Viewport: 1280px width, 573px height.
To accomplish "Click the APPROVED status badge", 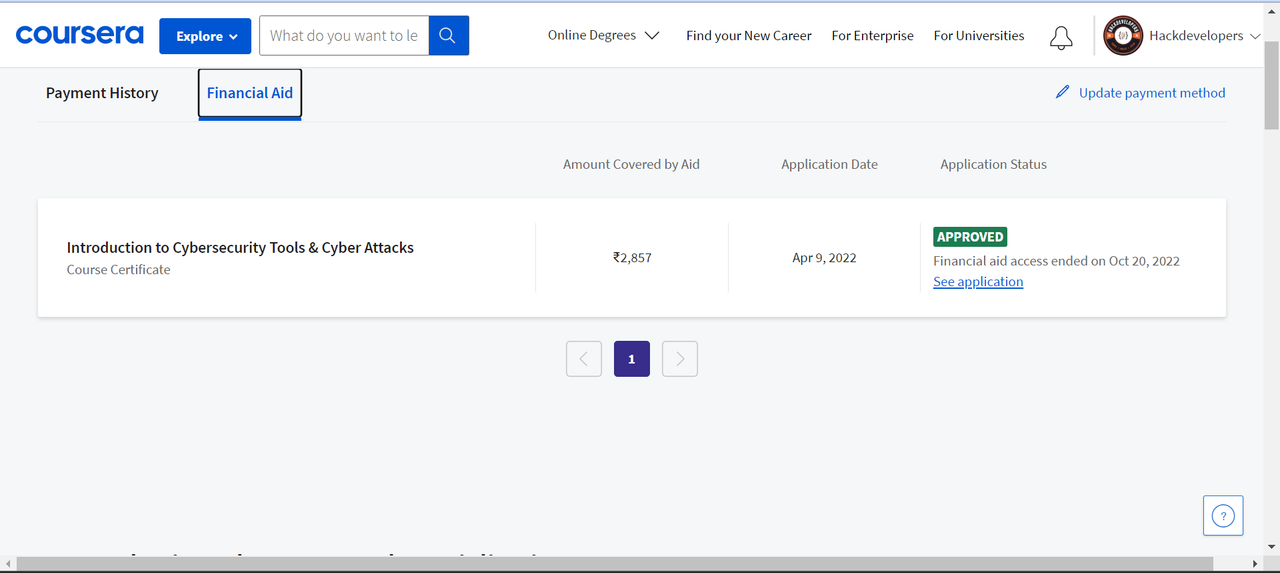I will [970, 237].
